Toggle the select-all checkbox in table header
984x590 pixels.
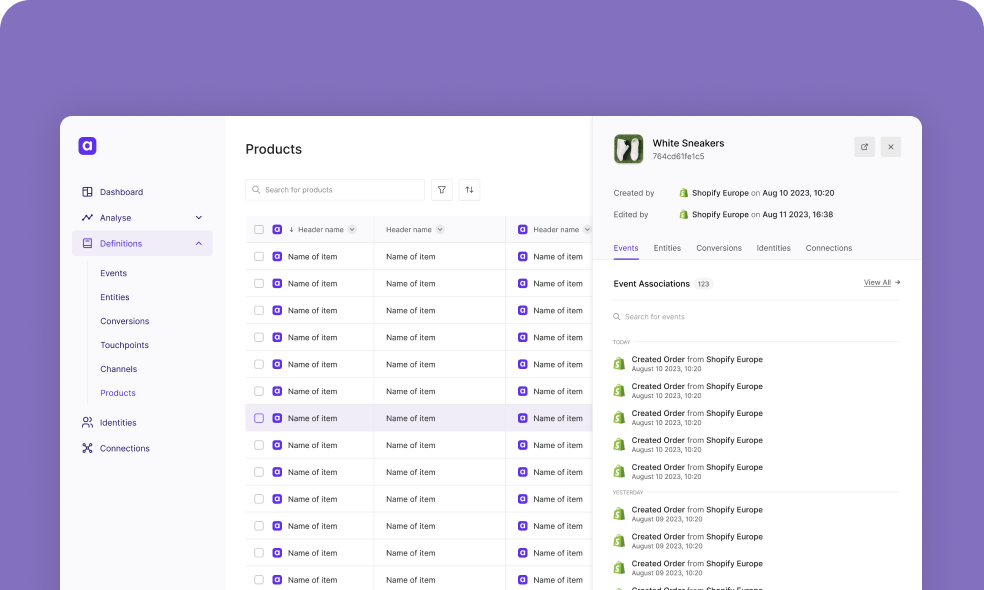click(x=259, y=230)
